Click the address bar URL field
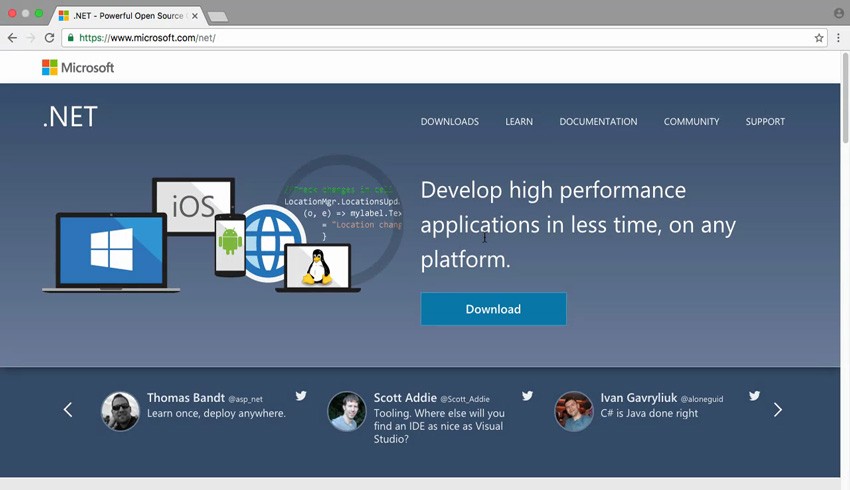This screenshot has width=850, height=490. [x=443, y=38]
